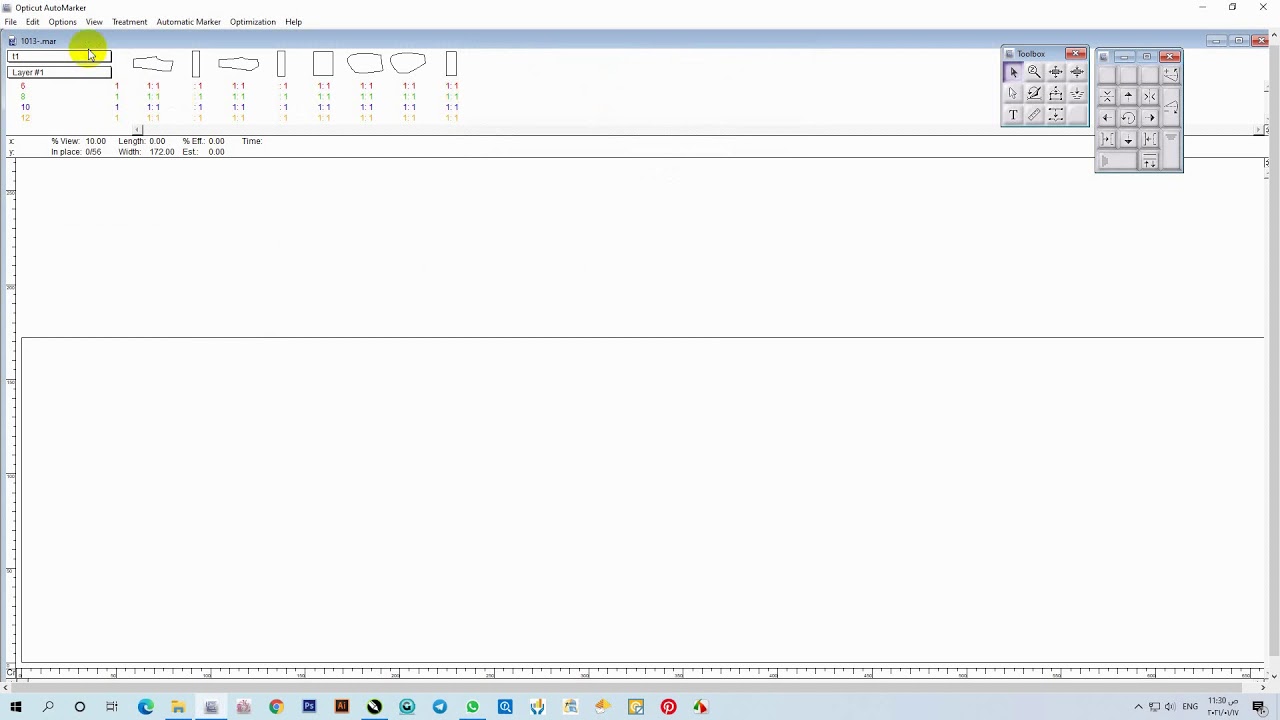Viewport: 1280px width, 720px height.
Task: Click the move up arrow icon
Action: click(x=1128, y=96)
